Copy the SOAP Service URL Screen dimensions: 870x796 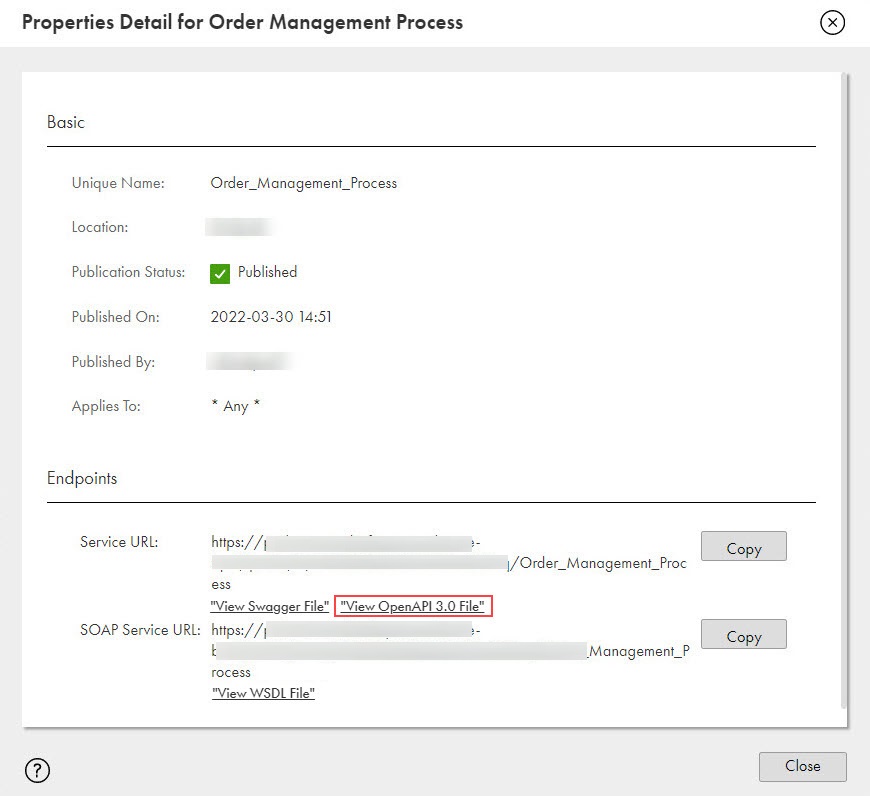coord(743,634)
